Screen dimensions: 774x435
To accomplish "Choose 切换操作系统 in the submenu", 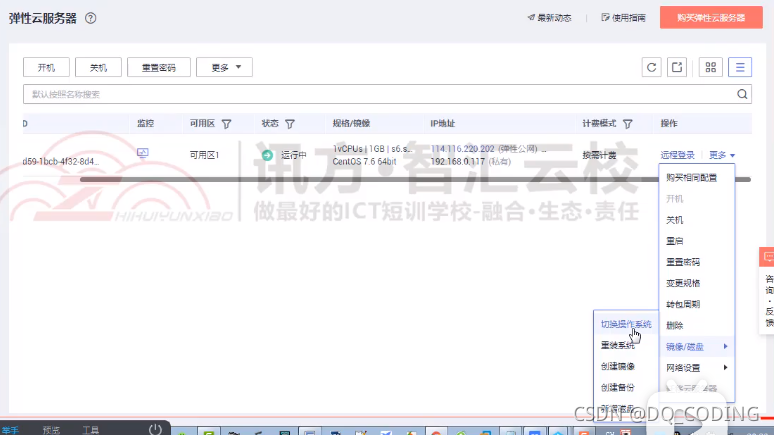I will click(x=626, y=324).
